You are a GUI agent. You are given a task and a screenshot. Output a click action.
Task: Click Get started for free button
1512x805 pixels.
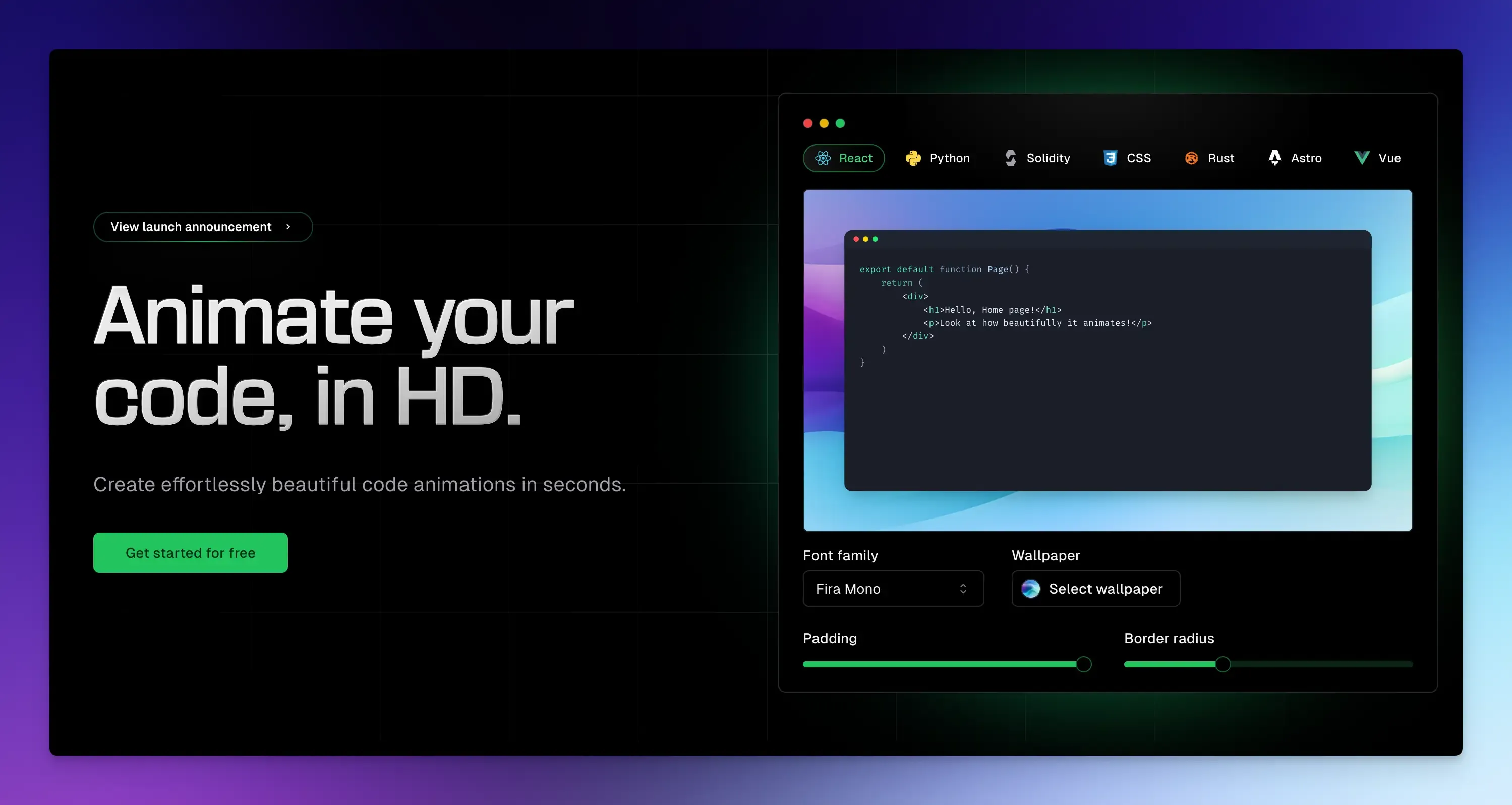[190, 552]
